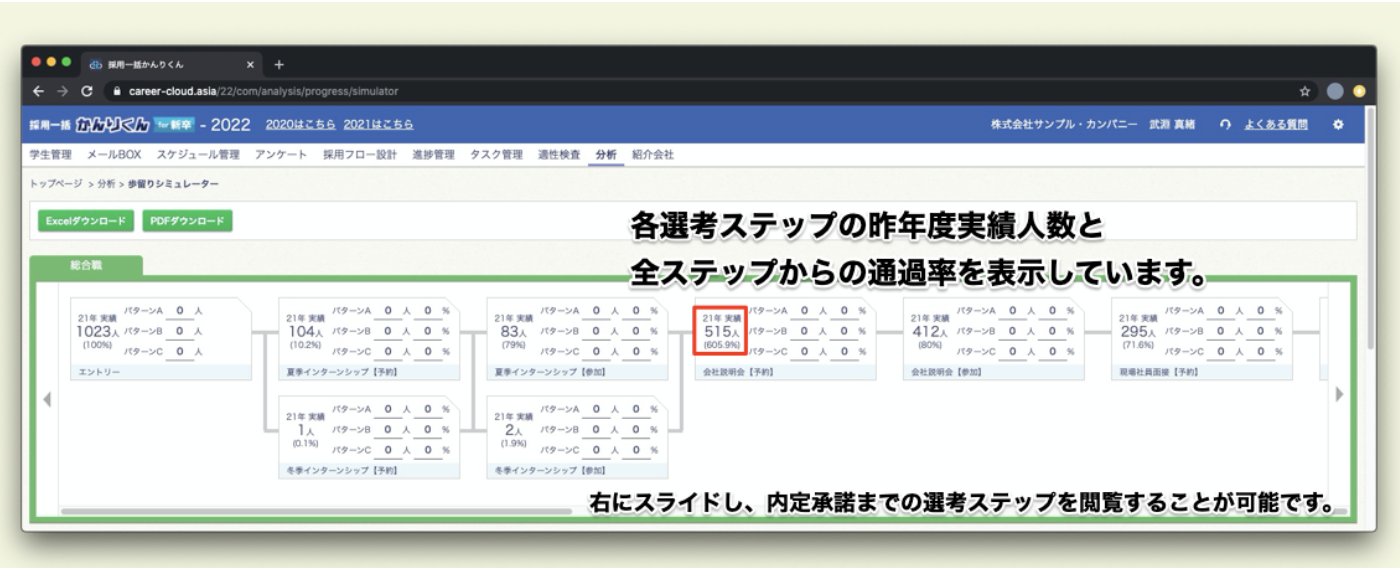Open 採用フロー設計 menu
This screenshot has width=1400, height=568.
click(x=360, y=155)
